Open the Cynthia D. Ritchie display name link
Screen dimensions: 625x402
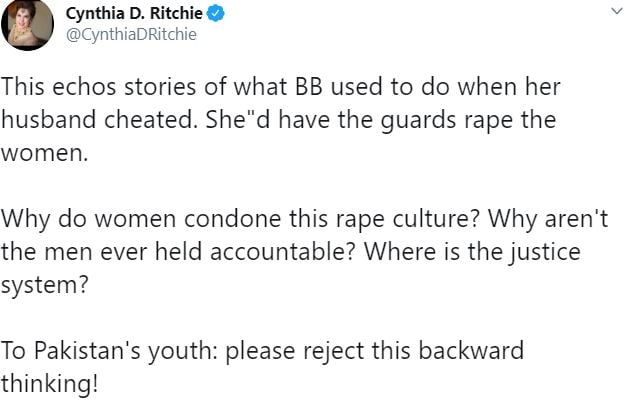point(134,14)
